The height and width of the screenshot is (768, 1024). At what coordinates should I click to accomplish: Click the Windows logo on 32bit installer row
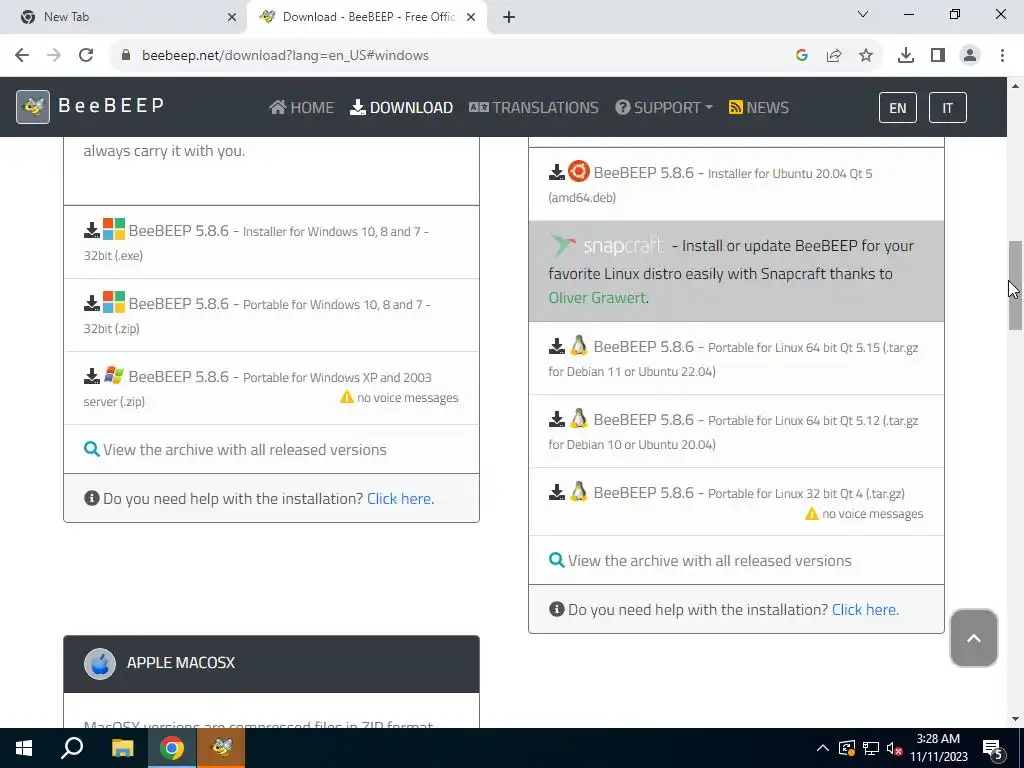[x=114, y=229]
